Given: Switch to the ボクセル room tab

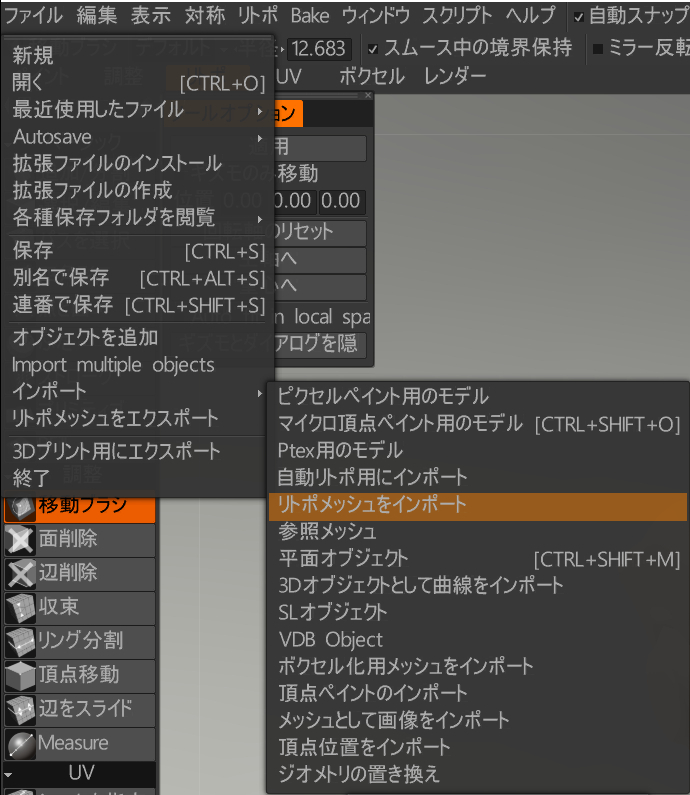Looking at the screenshot, I should click(372, 77).
